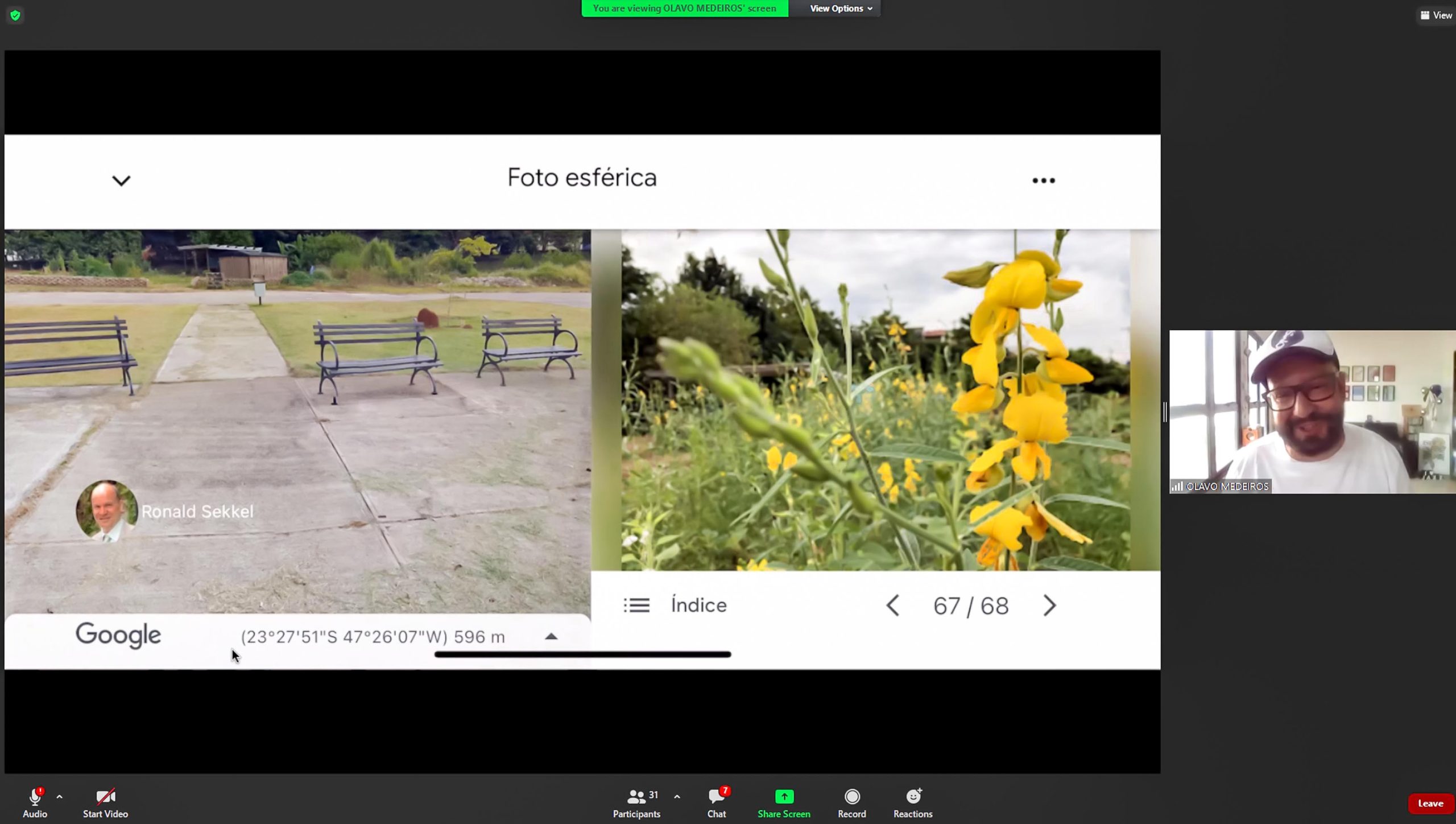The height and width of the screenshot is (824, 1456).
Task: Open the Índice list icon
Action: [x=636, y=605]
